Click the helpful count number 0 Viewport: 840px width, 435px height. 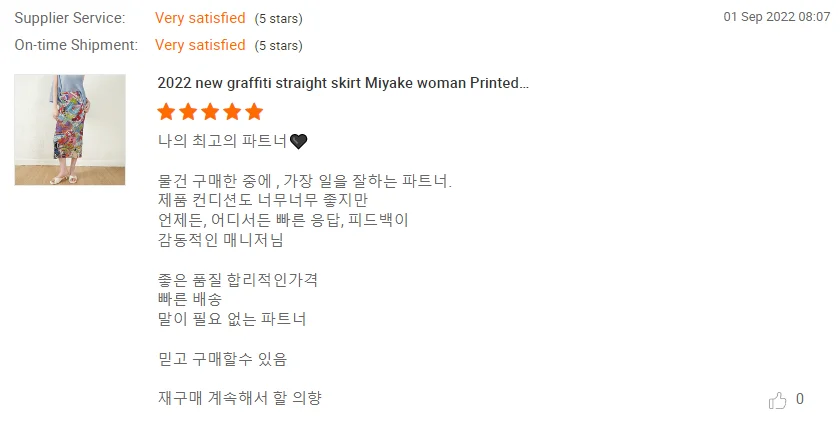[x=800, y=400]
